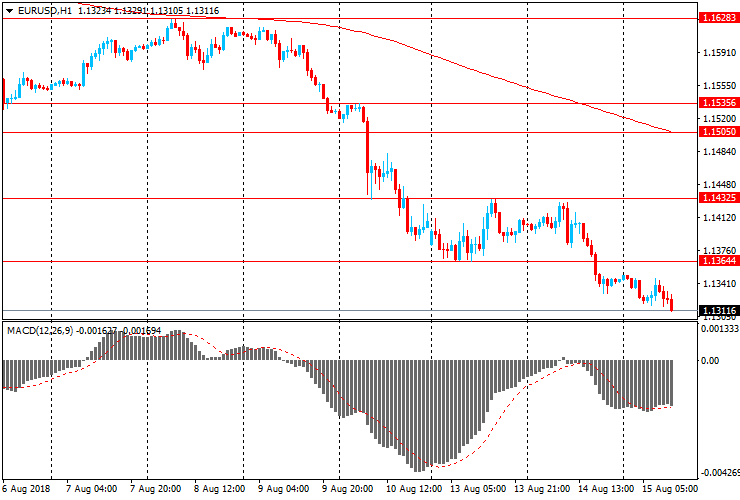Click the 1.15910 price axis value
Screen dimensions: 740x500
click(x=719, y=53)
